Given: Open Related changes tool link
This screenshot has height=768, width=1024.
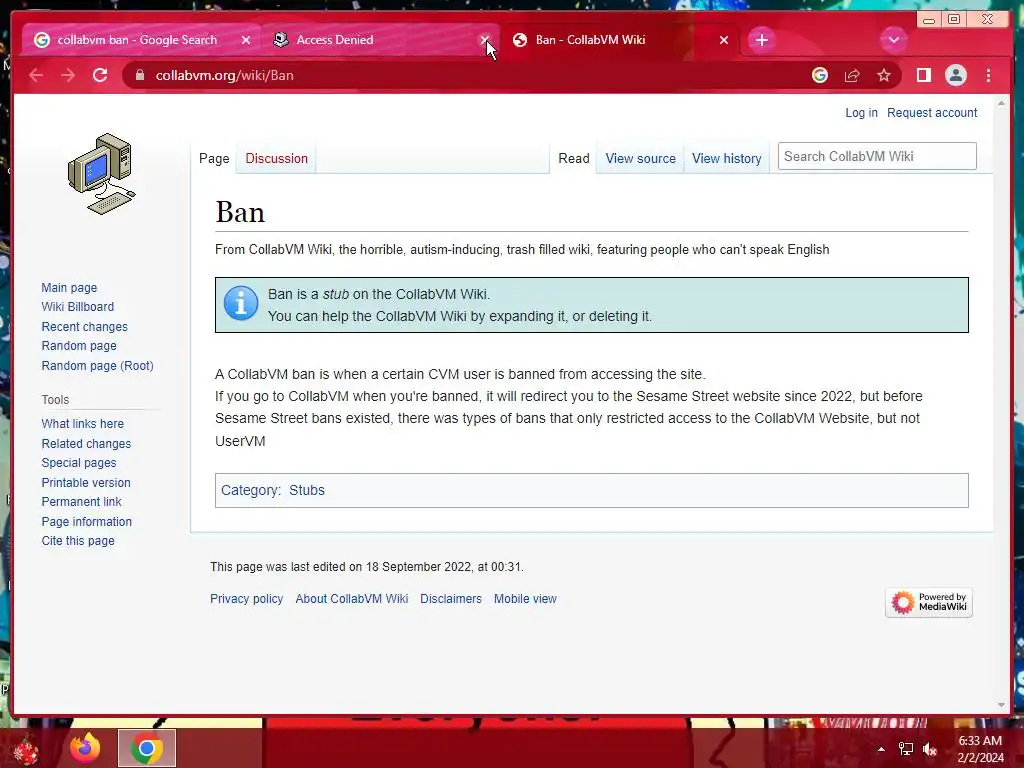Looking at the screenshot, I should 86,443.
